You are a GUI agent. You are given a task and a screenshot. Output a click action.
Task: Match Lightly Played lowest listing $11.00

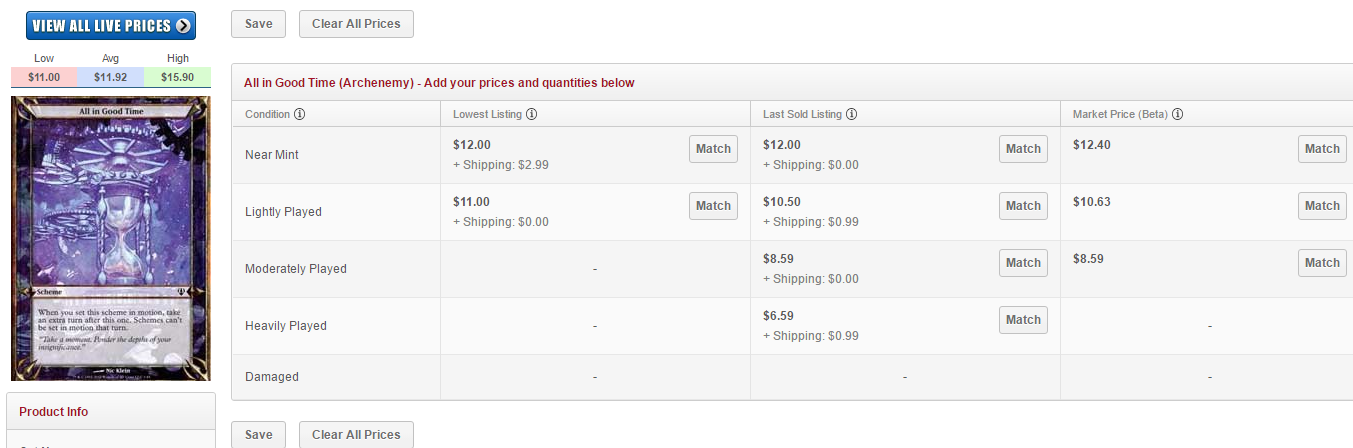tap(713, 206)
